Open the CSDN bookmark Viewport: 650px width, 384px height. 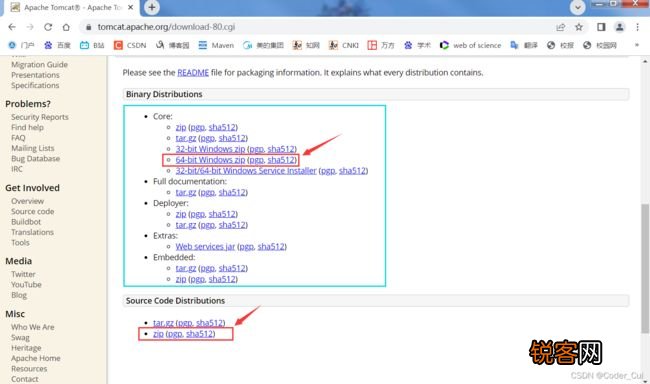[x=130, y=45]
